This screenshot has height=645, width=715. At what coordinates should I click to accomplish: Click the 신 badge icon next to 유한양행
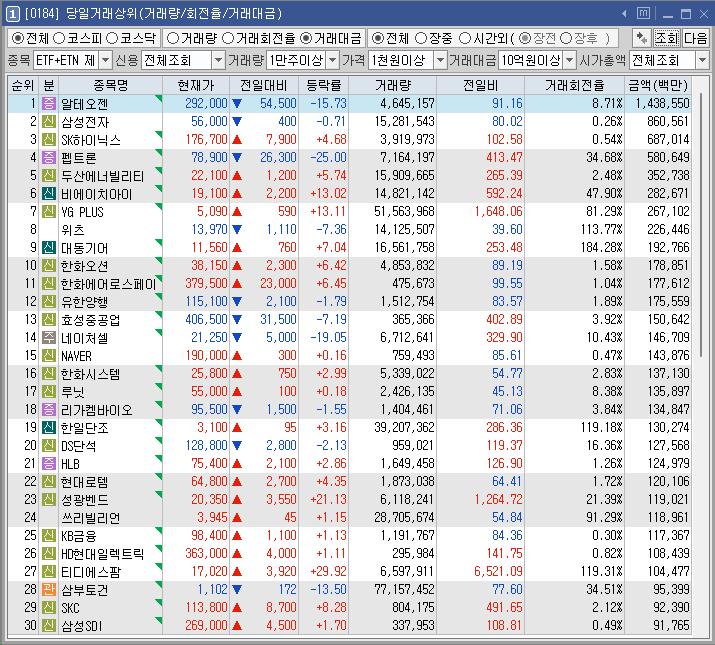49,301
